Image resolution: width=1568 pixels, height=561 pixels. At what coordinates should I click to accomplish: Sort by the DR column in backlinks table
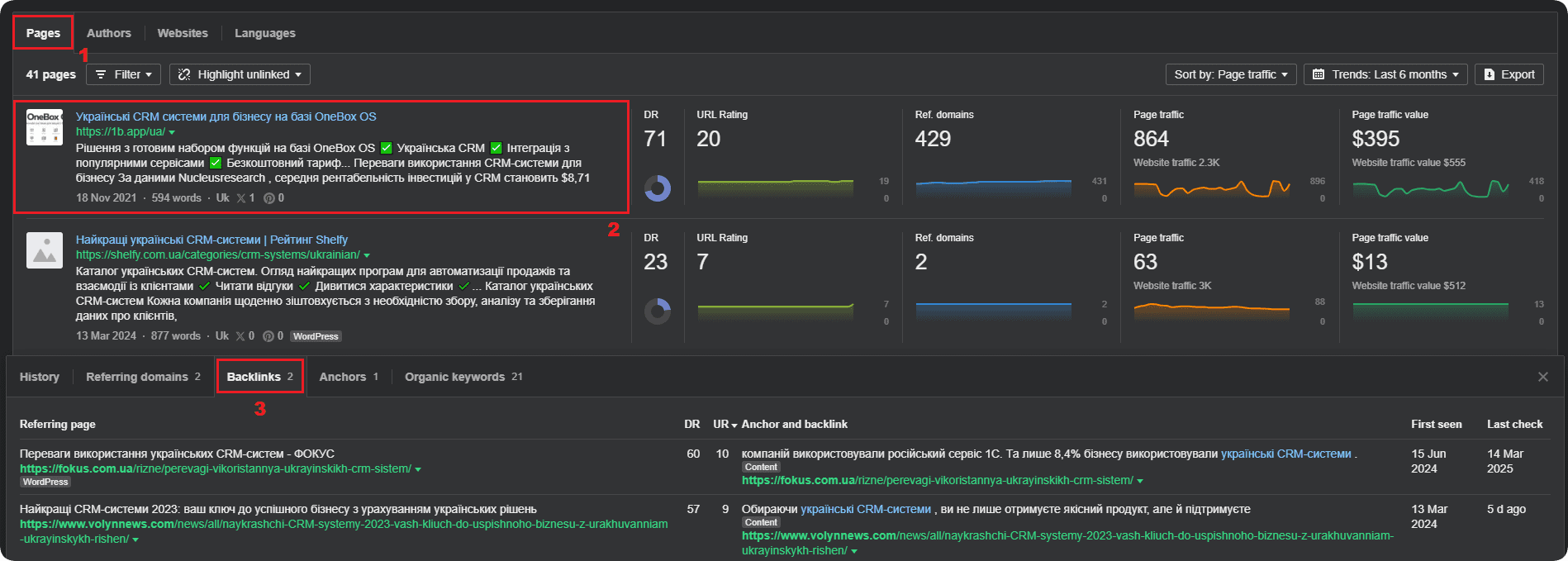coord(692,424)
